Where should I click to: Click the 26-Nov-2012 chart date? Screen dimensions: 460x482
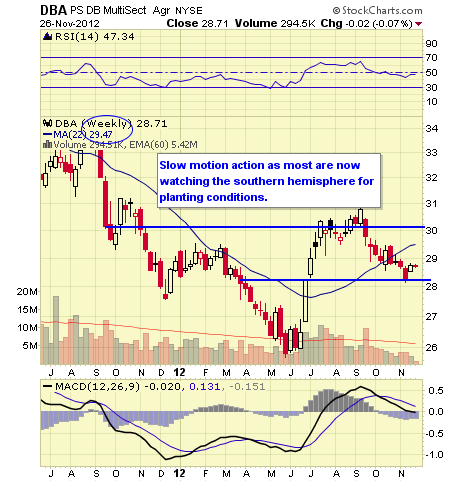tap(70, 24)
